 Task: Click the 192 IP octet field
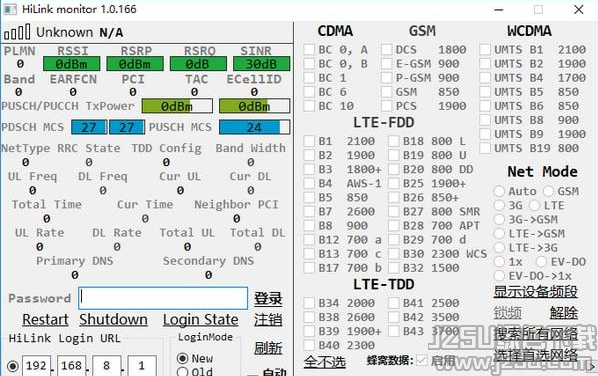tap(36, 366)
